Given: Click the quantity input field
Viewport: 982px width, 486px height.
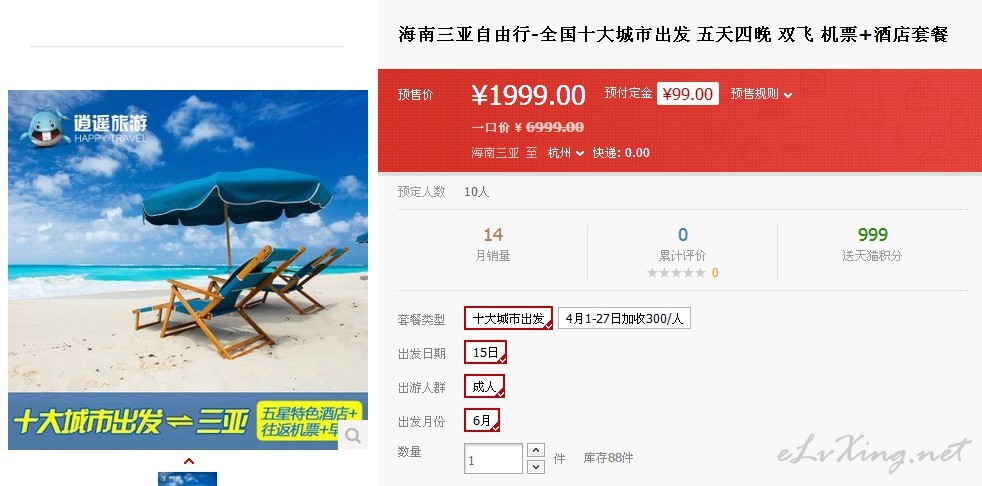Looking at the screenshot, I should [494, 459].
